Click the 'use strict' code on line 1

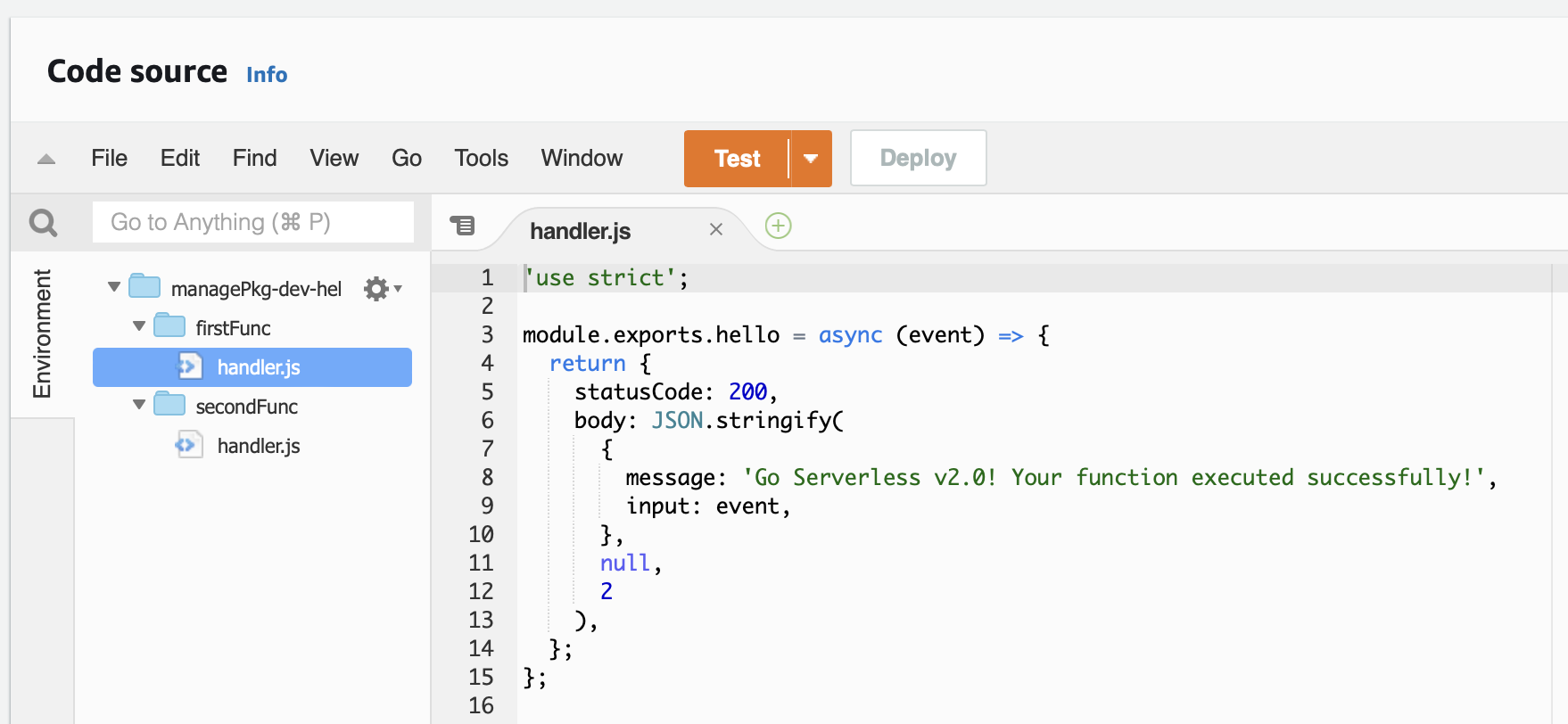click(607, 277)
